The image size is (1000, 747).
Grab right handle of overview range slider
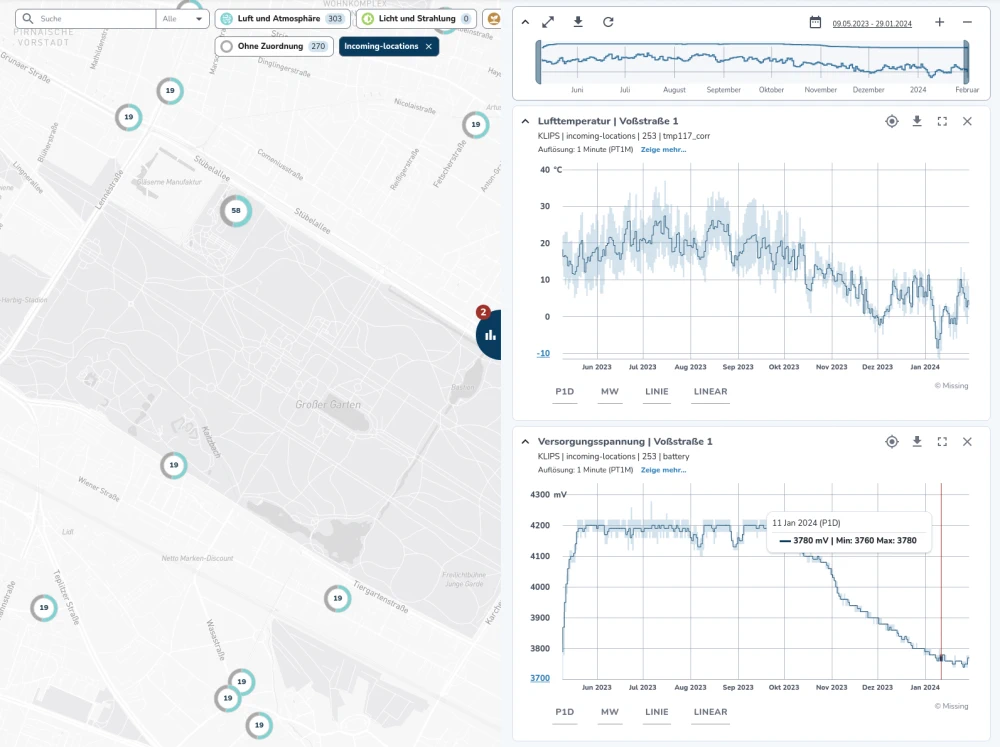[x=966, y=62]
